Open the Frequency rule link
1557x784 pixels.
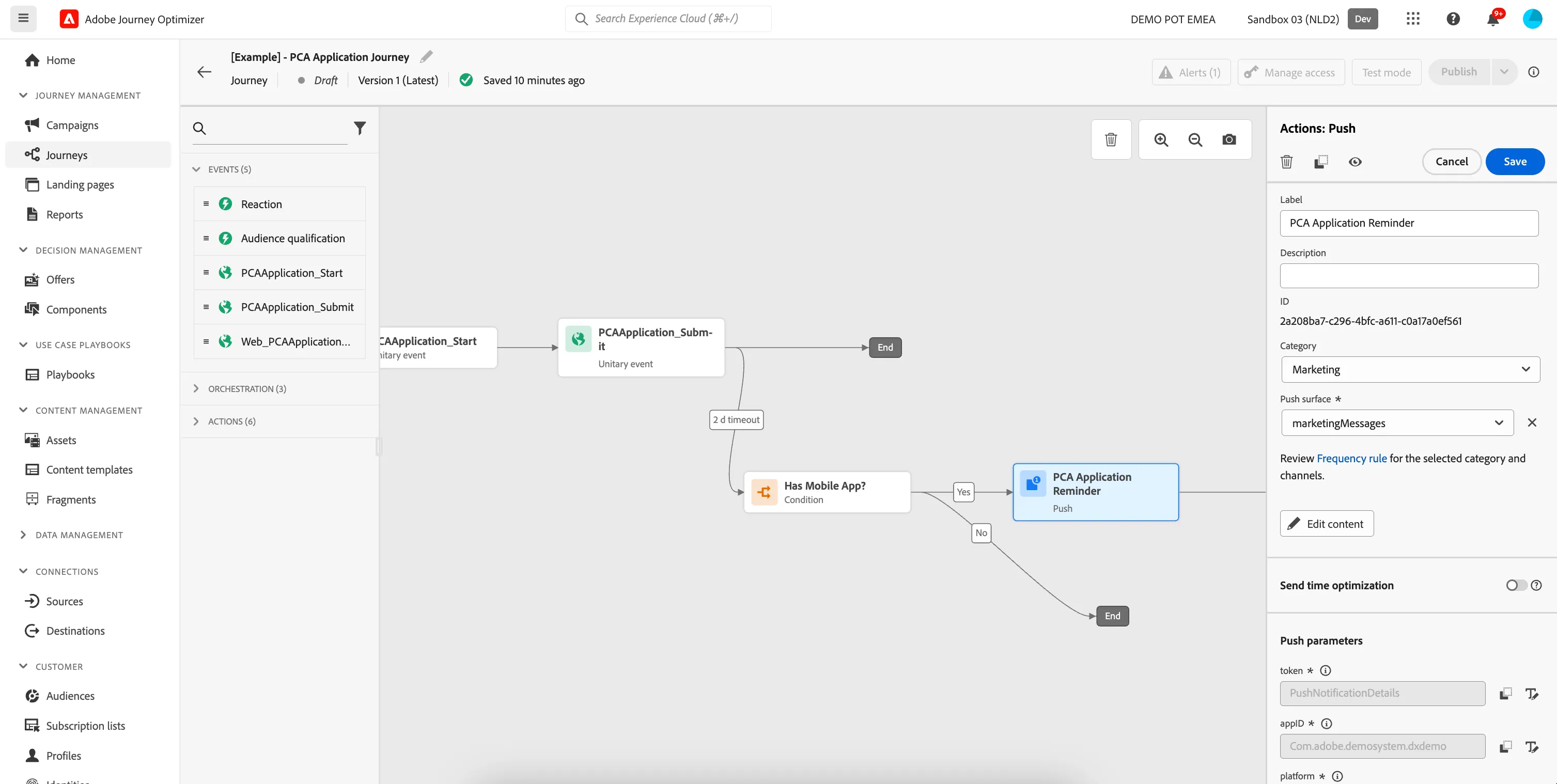pos(1351,458)
